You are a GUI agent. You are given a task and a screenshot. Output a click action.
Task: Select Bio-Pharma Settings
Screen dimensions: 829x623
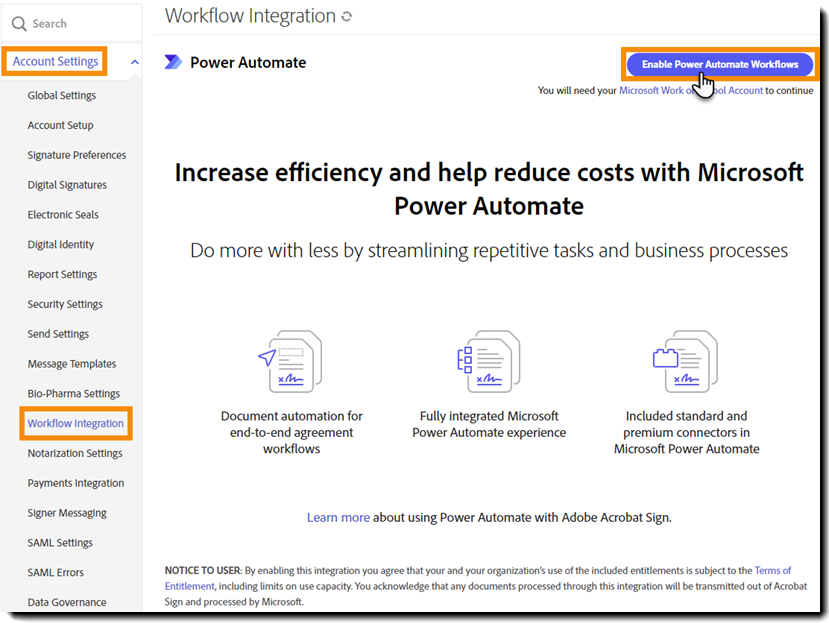pyautogui.click(x=72, y=393)
